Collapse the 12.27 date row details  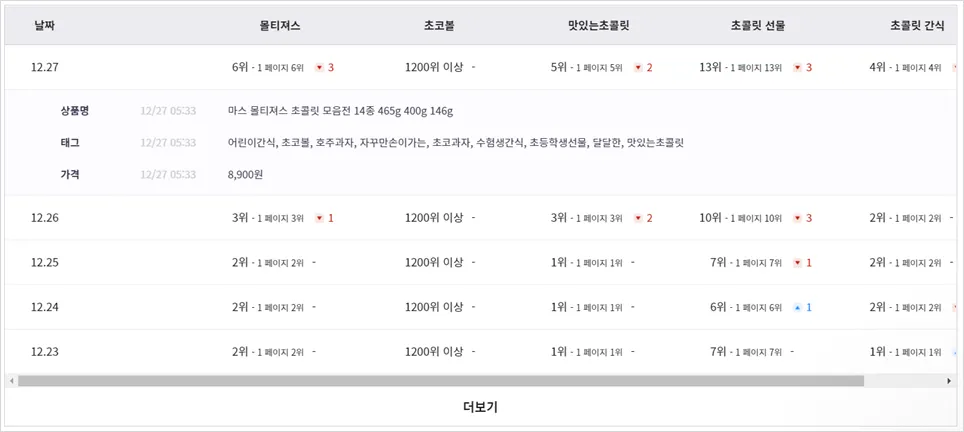pos(45,68)
